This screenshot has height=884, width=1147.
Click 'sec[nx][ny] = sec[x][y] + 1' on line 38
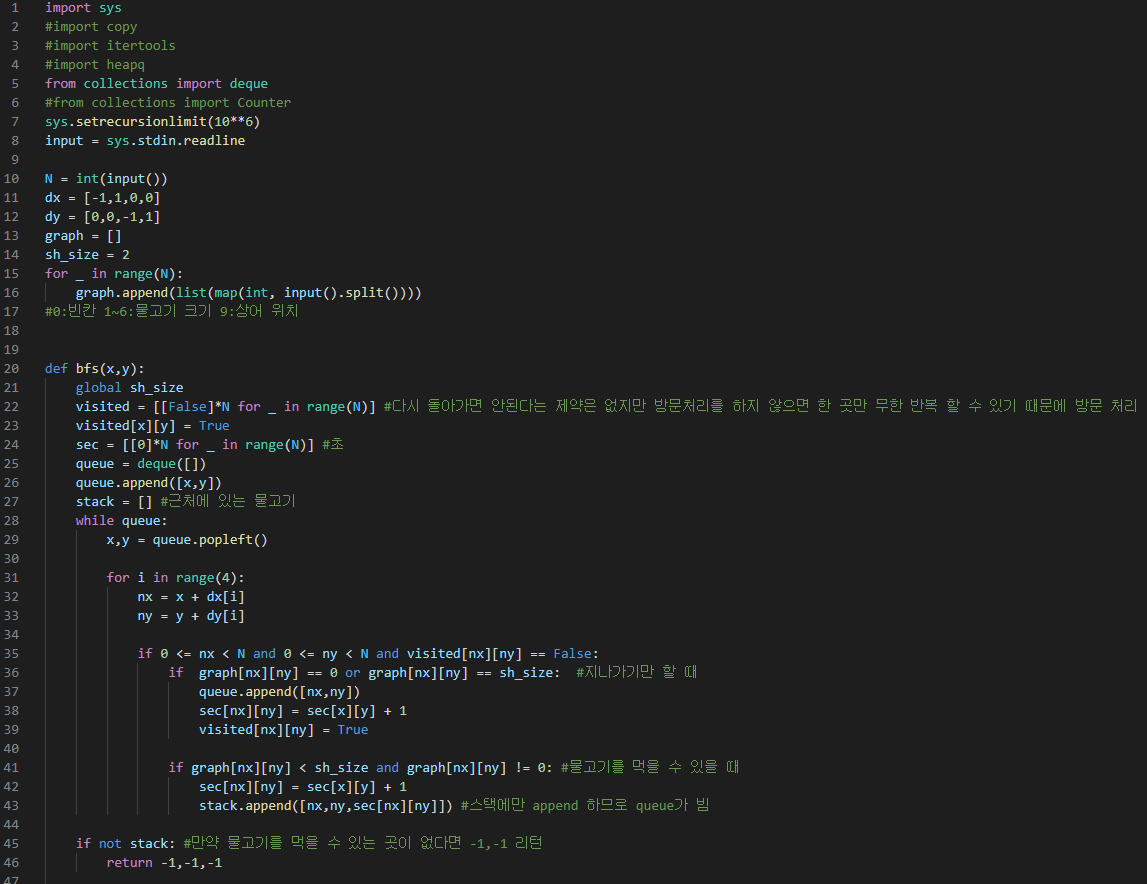(x=303, y=711)
